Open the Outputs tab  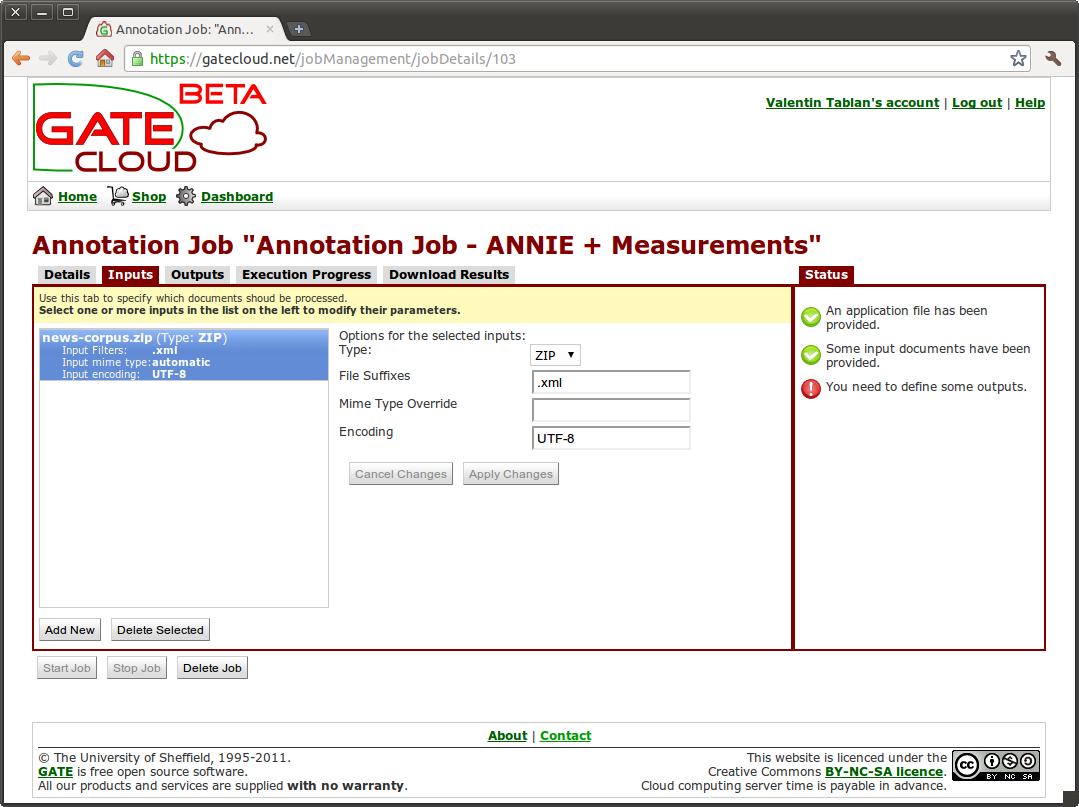pyautogui.click(x=197, y=275)
